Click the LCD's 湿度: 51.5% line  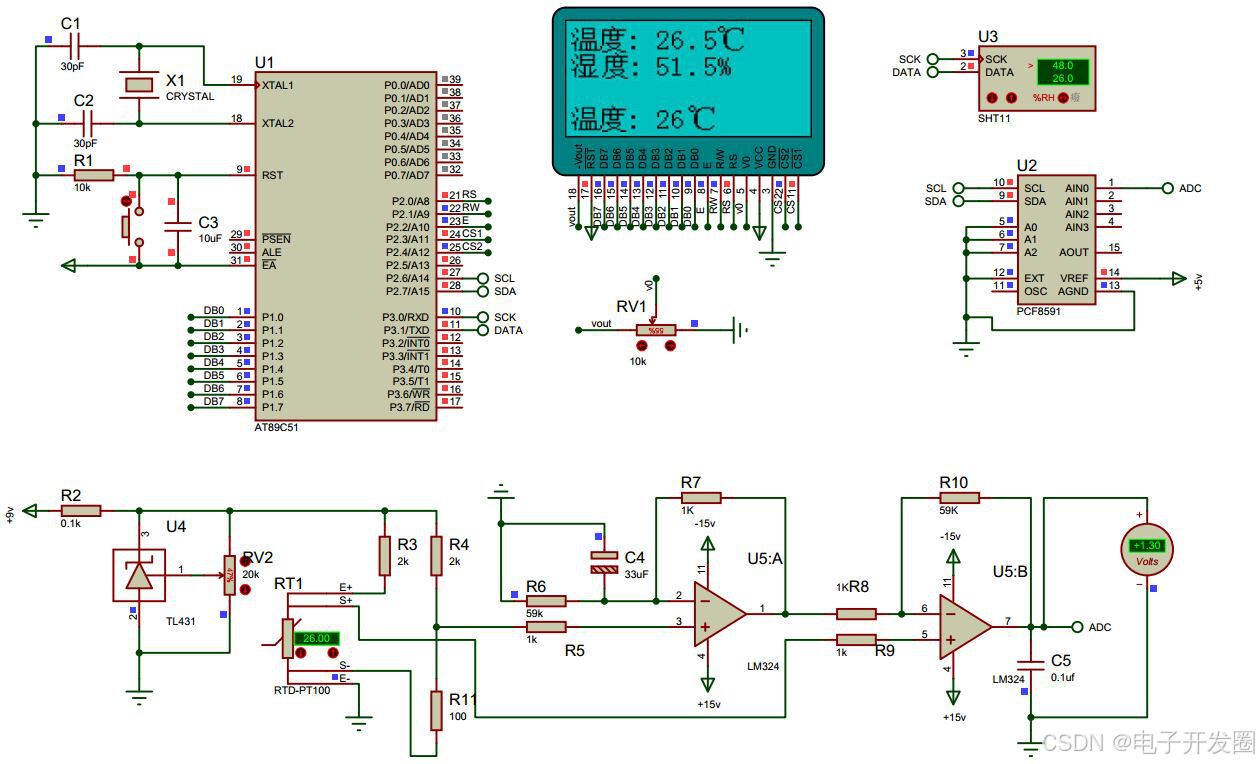[x=650, y=67]
